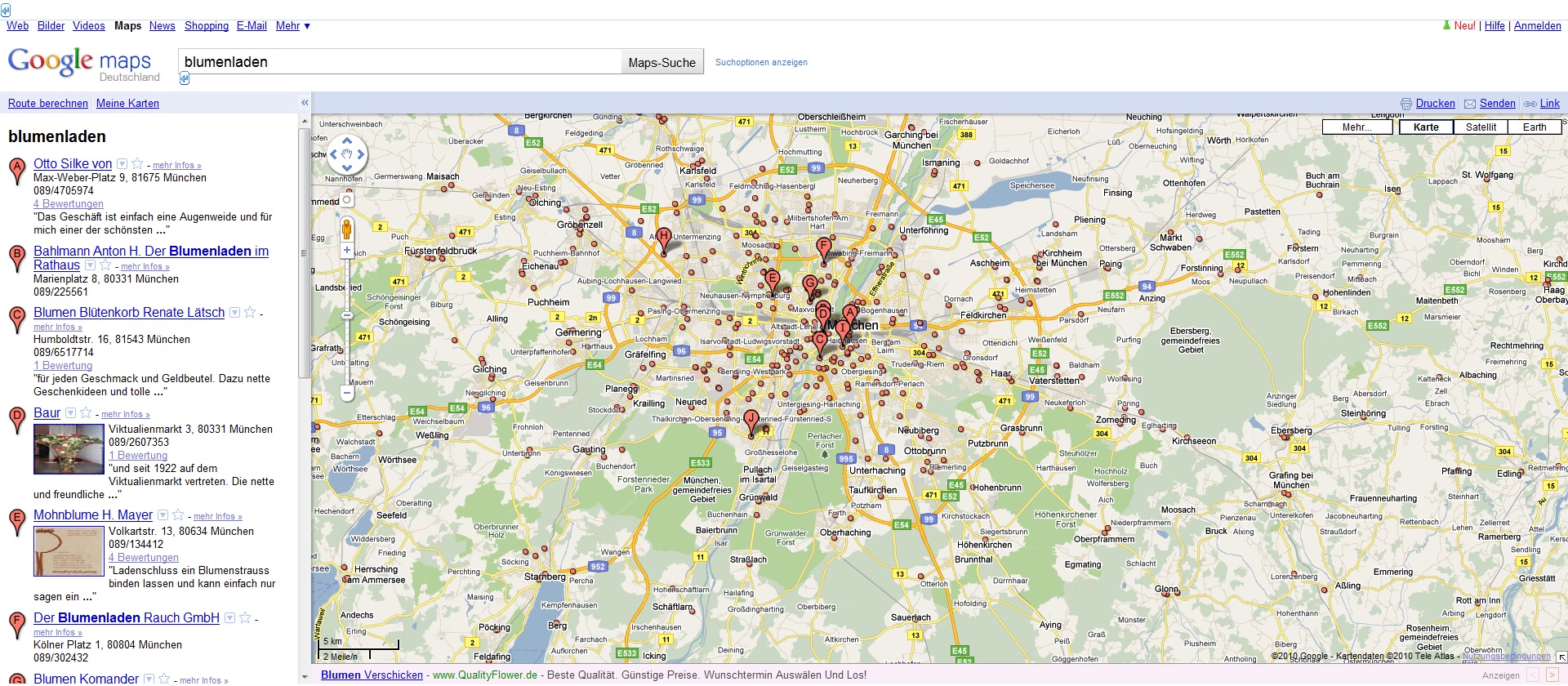Image resolution: width=1568 pixels, height=686 pixels.
Task: Click map marker F near Freimann
Action: (823, 248)
